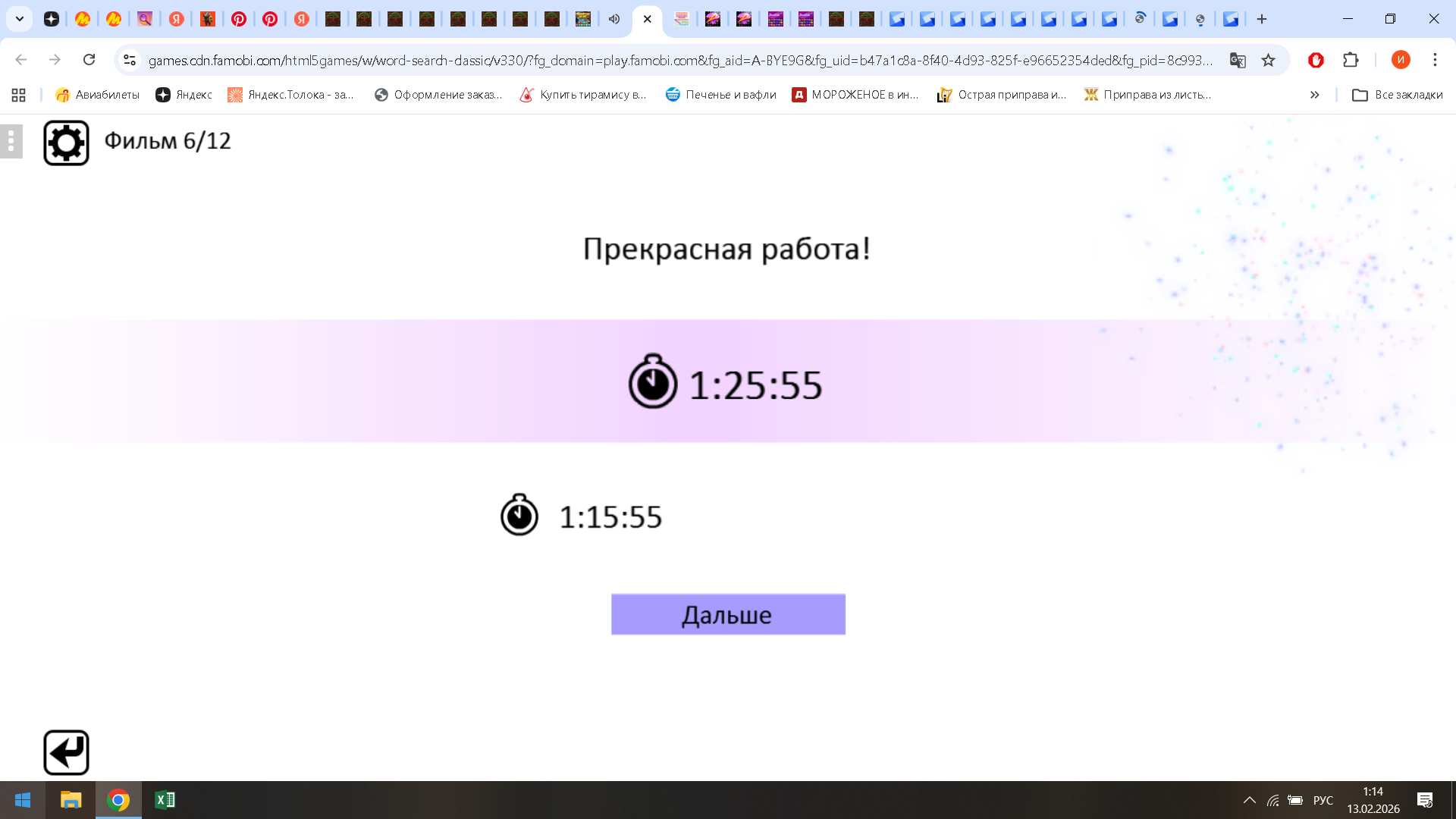
Task: Open the Авиабилеты bookmark
Action: pyautogui.click(x=97, y=95)
